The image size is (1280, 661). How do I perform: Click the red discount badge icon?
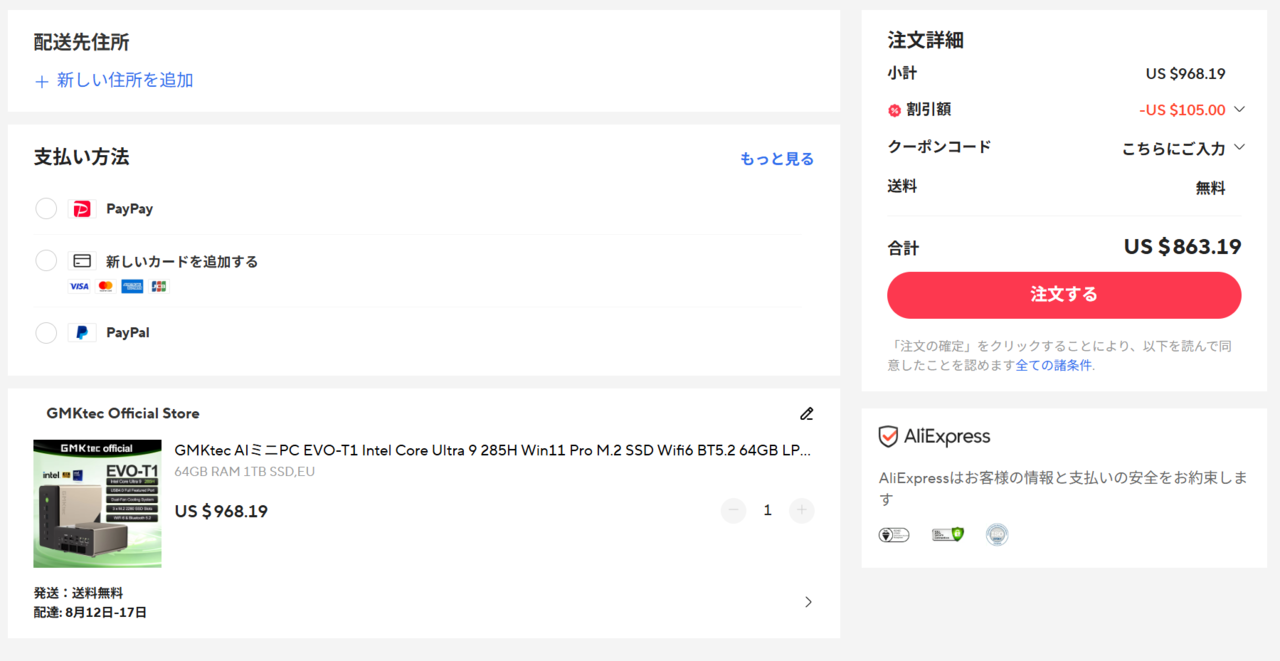pyautogui.click(x=894, y=110)
